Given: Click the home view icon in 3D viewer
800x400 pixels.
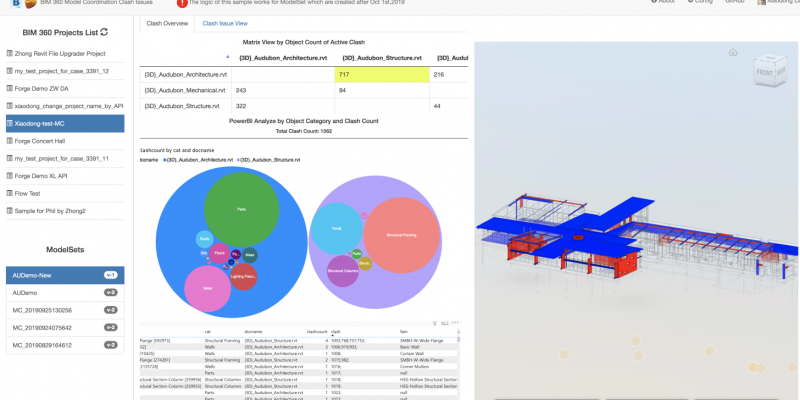Looking at the screenshot, I should [733, 52].
